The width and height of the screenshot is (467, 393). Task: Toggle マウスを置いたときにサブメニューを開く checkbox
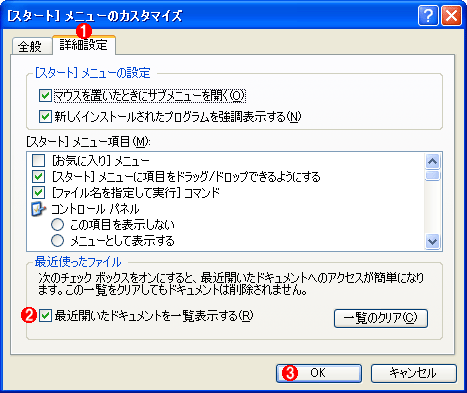pyautogui.click(x=45, y=96)
